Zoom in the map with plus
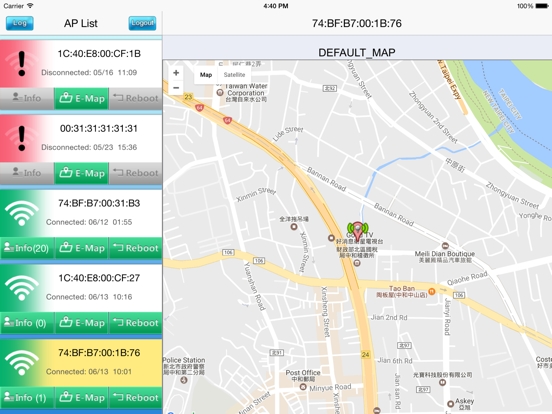This screenshot has width=552, height=414. [x=176, y=73]
